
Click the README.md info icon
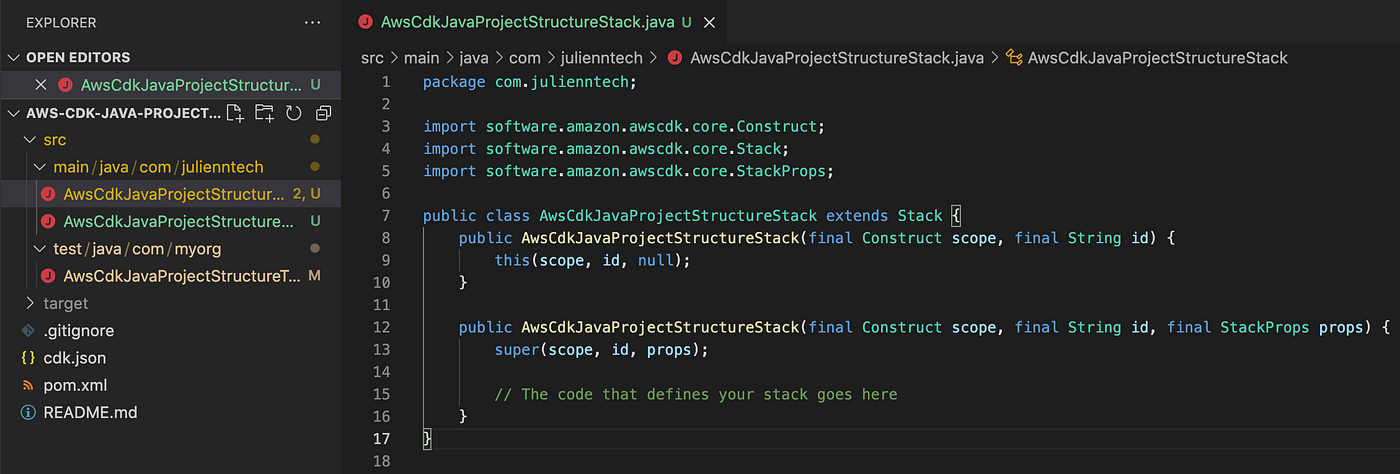coord(28,412)
